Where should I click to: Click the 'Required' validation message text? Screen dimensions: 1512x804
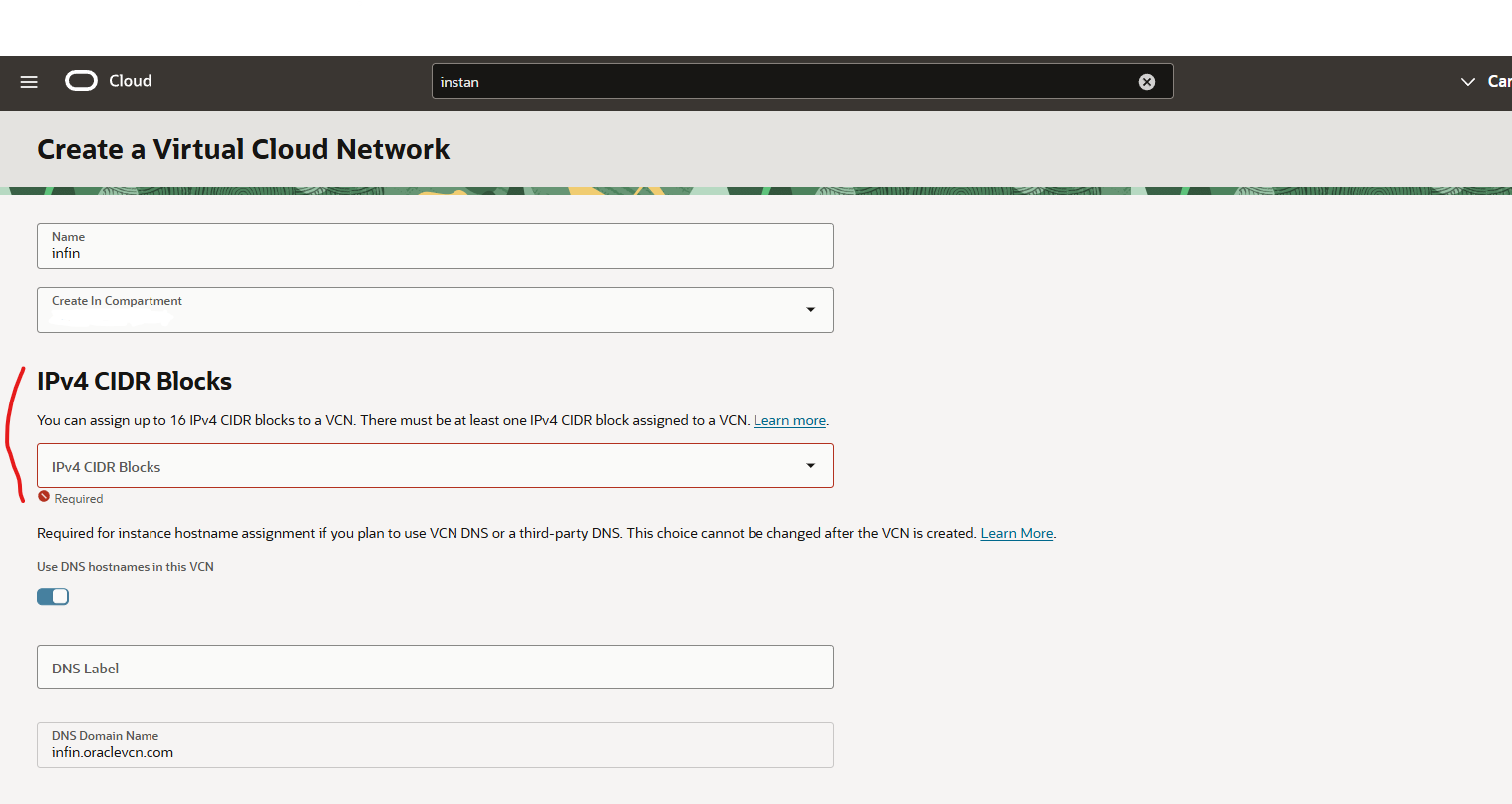point(79,499)
